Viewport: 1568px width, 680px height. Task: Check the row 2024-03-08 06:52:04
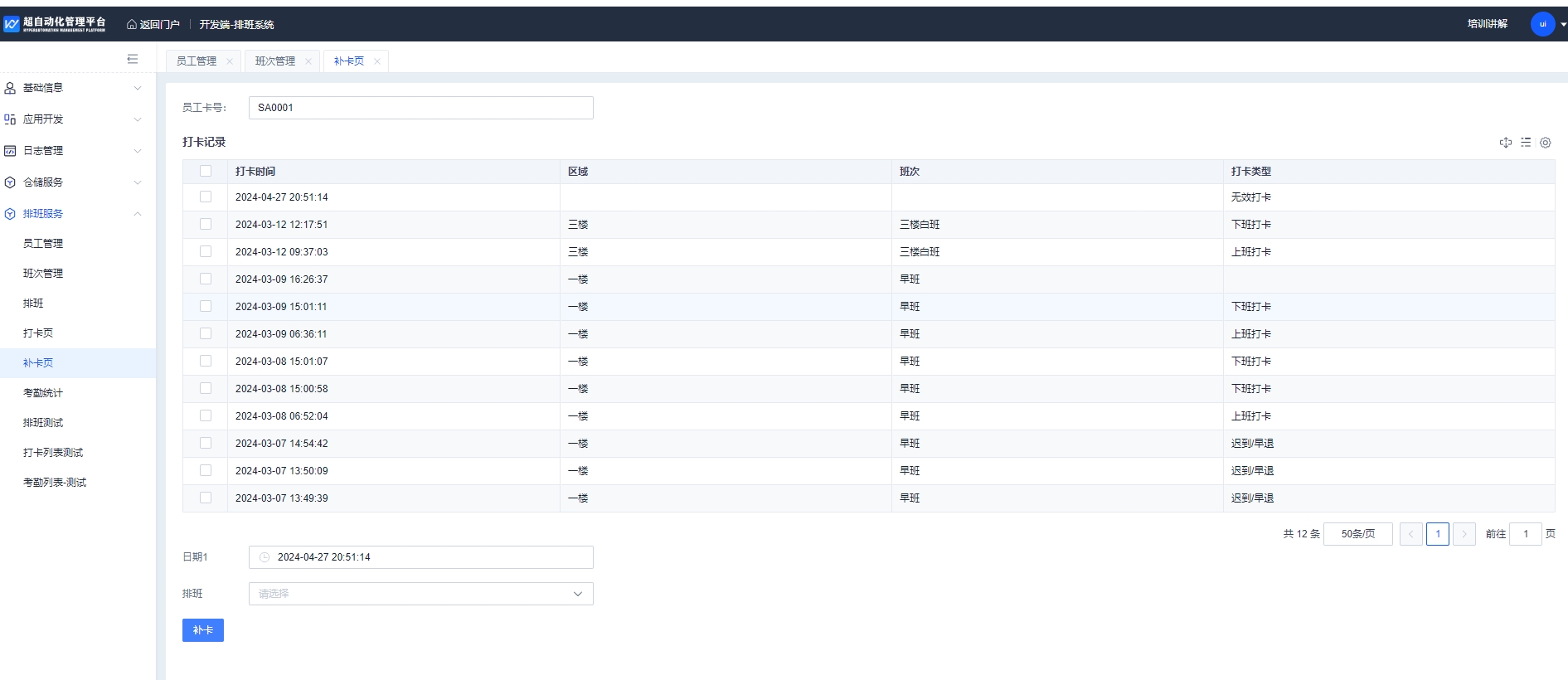[x=206, y=415]
